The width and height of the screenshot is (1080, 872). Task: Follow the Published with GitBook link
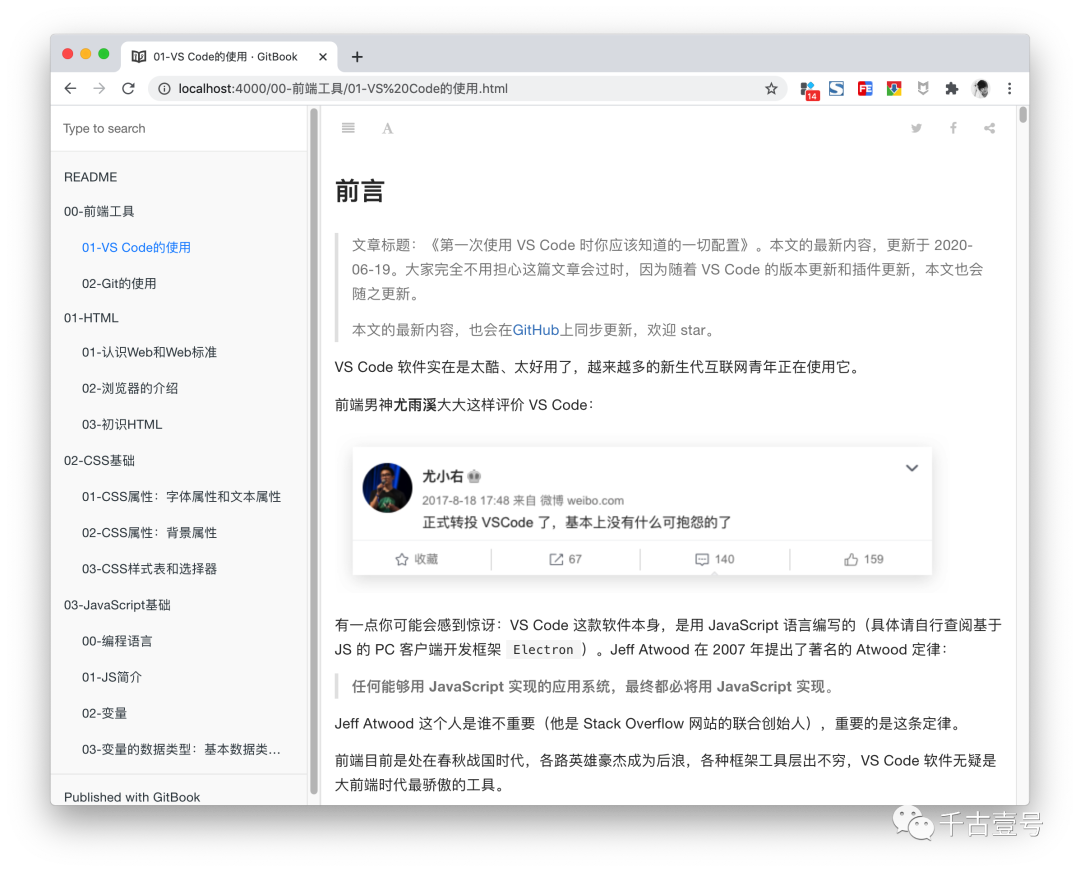132,797
